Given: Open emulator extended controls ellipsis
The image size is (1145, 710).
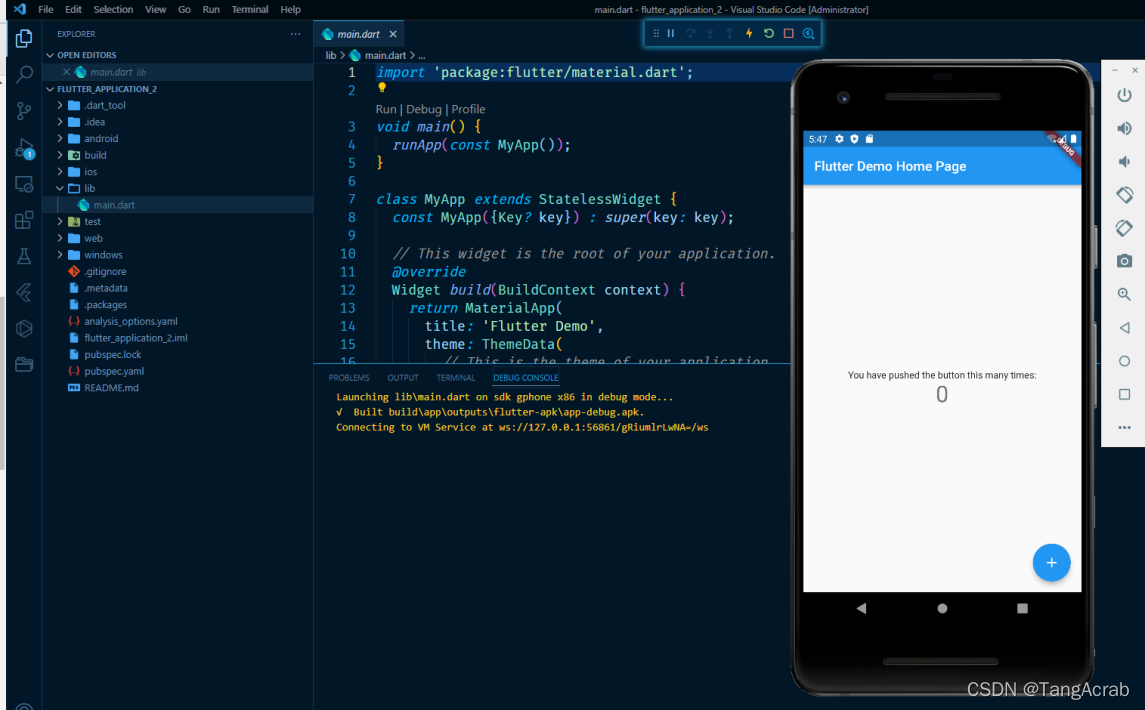Looking at the screenshot, I should click(x=1124, y=427).
